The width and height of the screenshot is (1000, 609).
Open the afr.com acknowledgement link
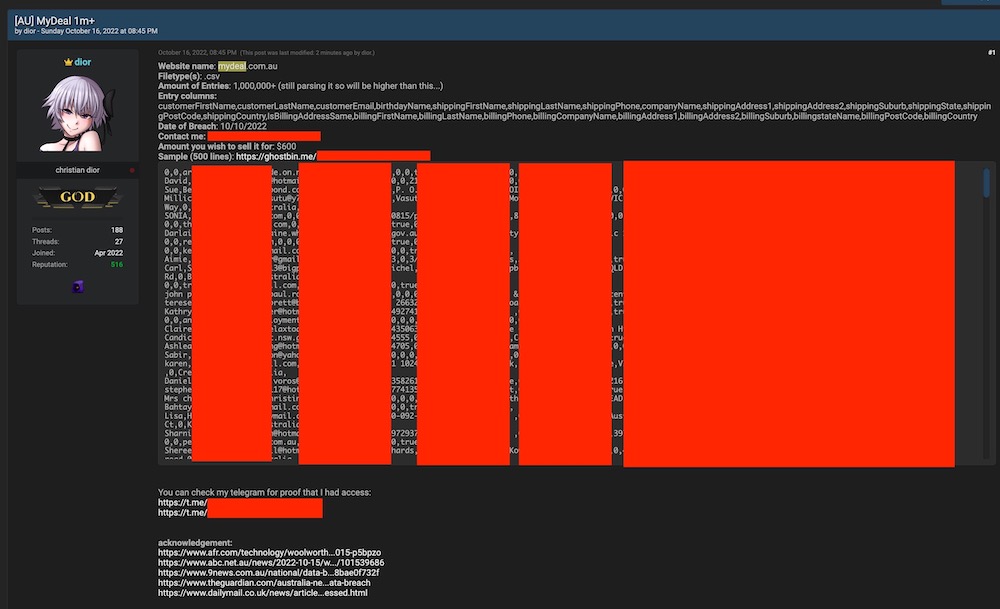[x=270, y=552]
